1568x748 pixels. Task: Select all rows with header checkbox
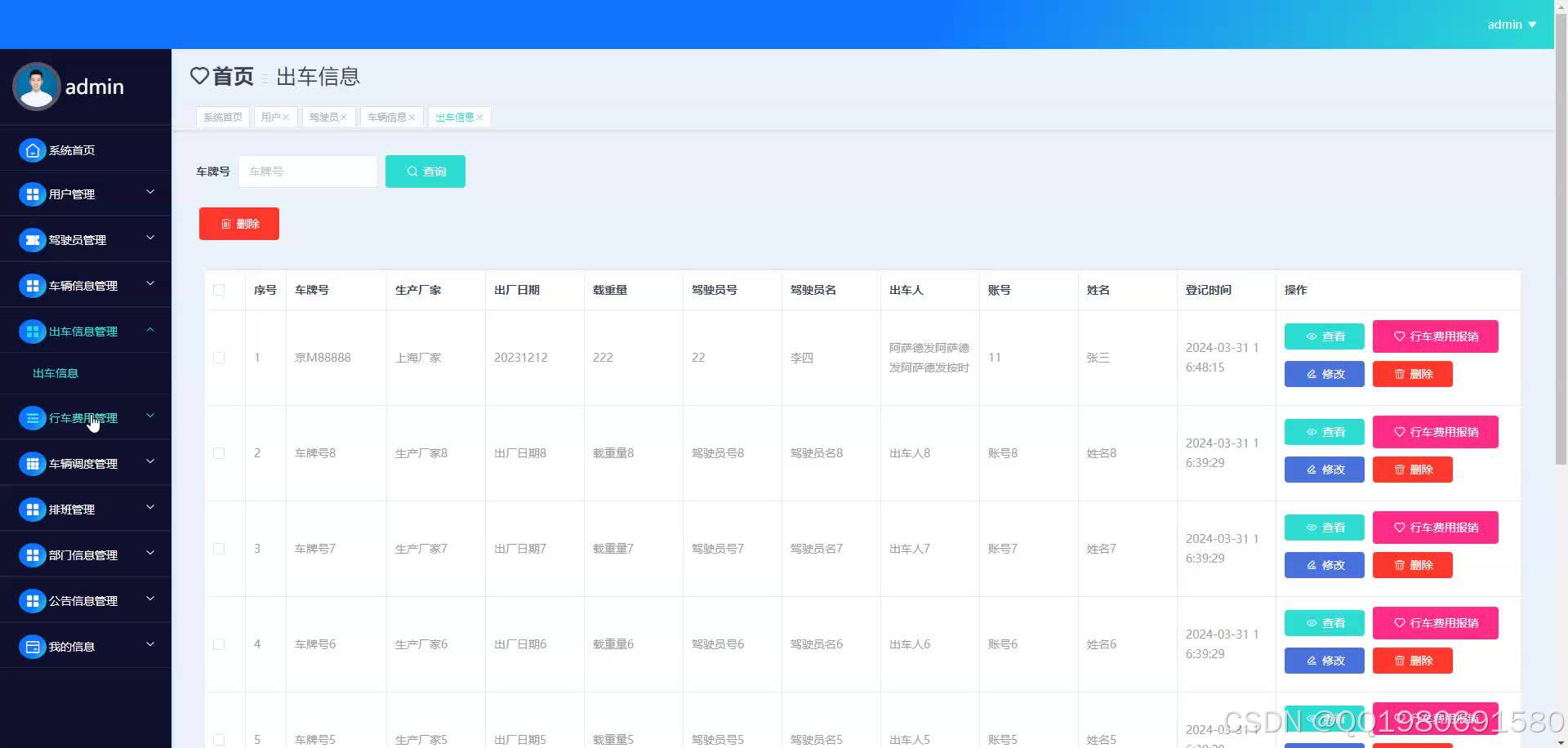219,290
